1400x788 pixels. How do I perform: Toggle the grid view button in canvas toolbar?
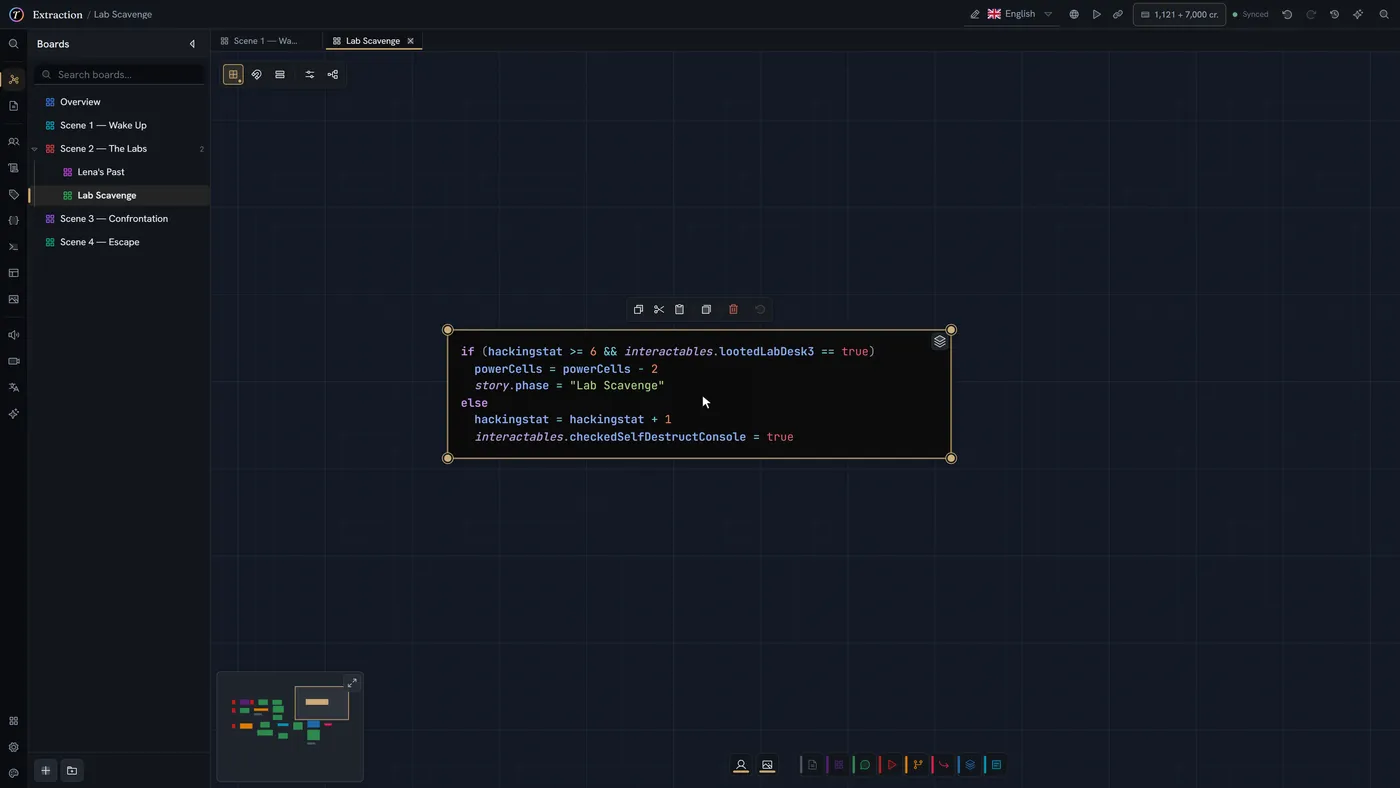pos(233,75)
